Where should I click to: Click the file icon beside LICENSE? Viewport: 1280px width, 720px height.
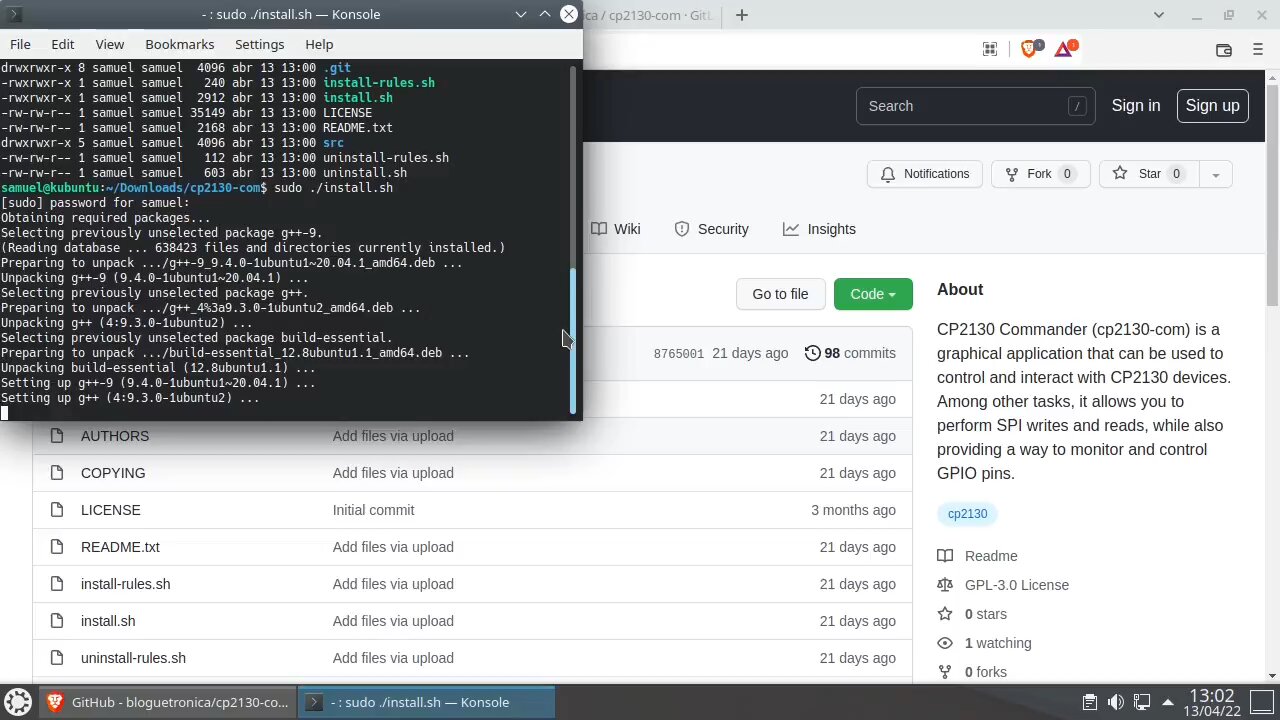point(56,510)
